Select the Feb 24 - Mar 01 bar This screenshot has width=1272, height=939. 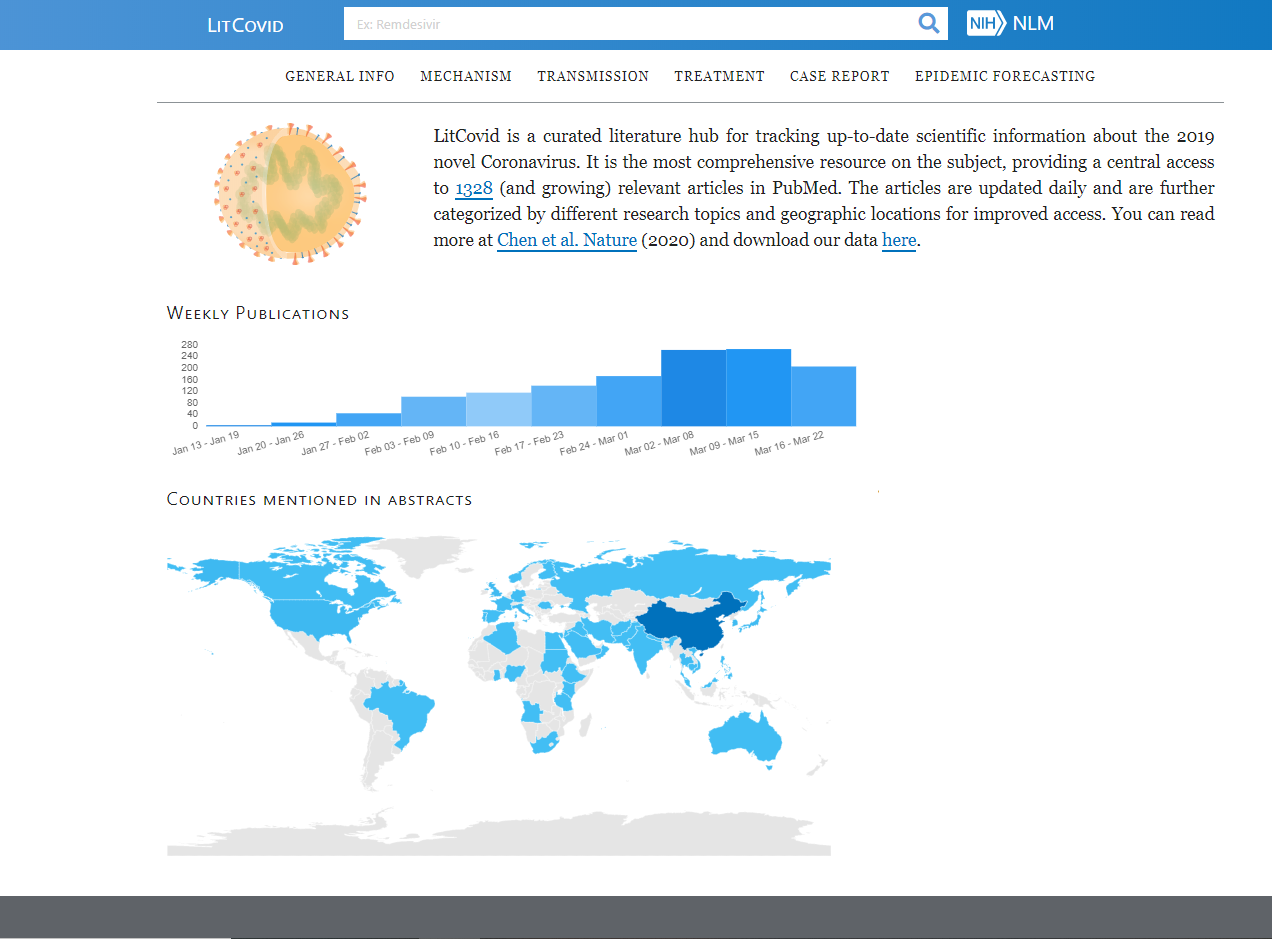click(628, 401)
